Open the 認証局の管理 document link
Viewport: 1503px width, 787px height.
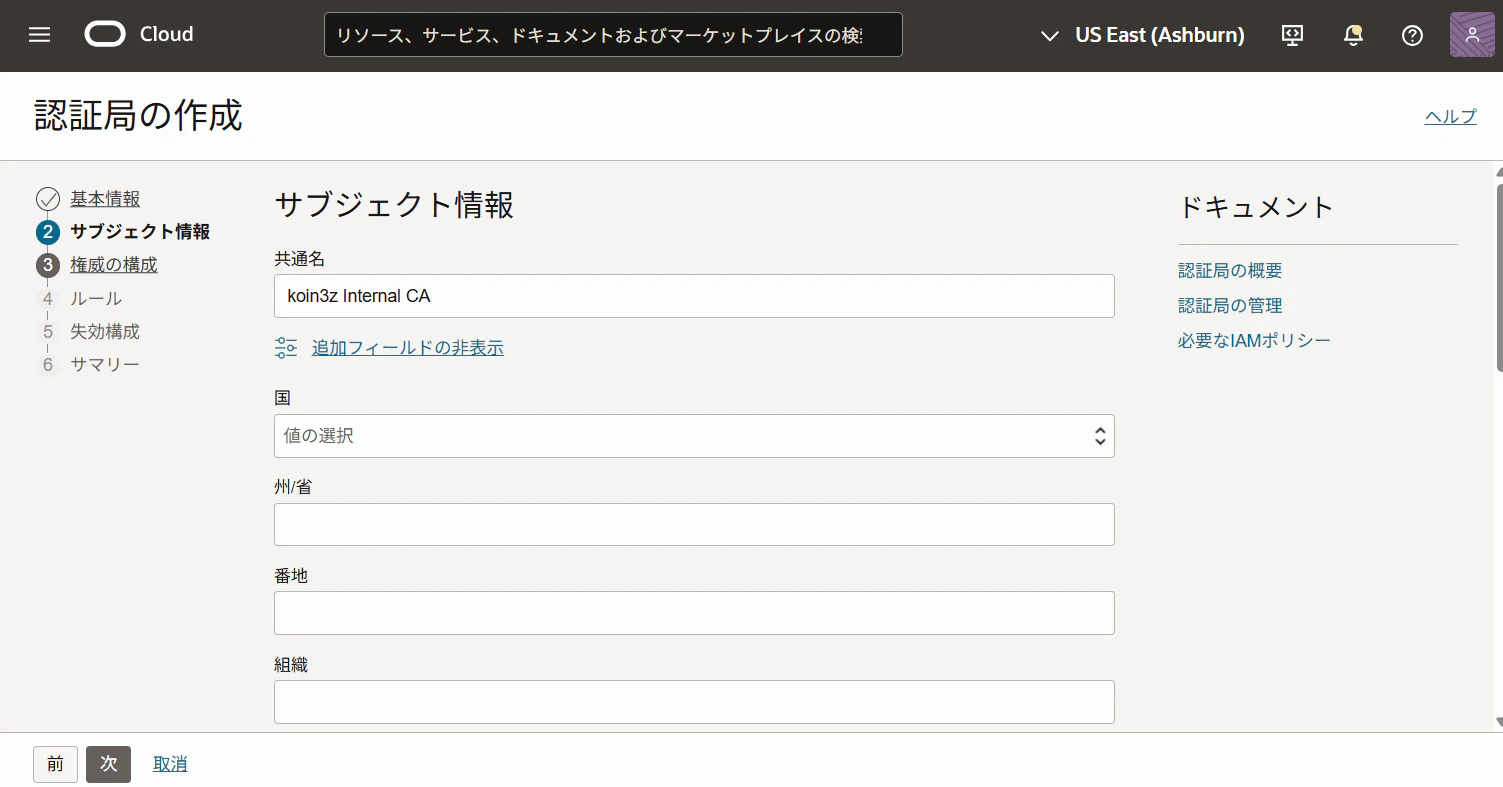click(x=1230, y=306)
